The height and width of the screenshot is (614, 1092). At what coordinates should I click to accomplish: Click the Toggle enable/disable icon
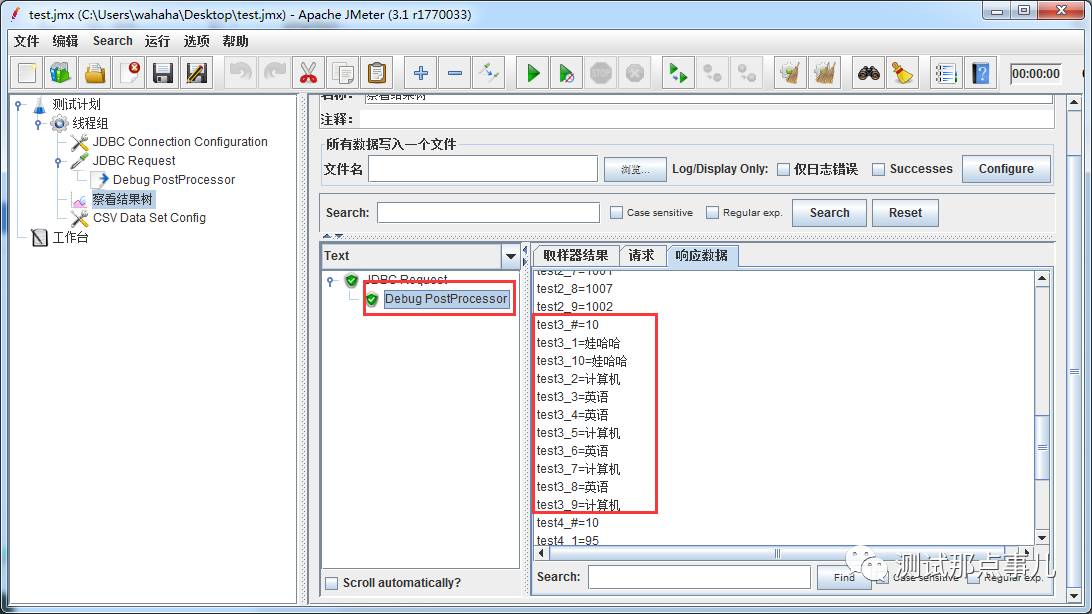pos(489,73)
